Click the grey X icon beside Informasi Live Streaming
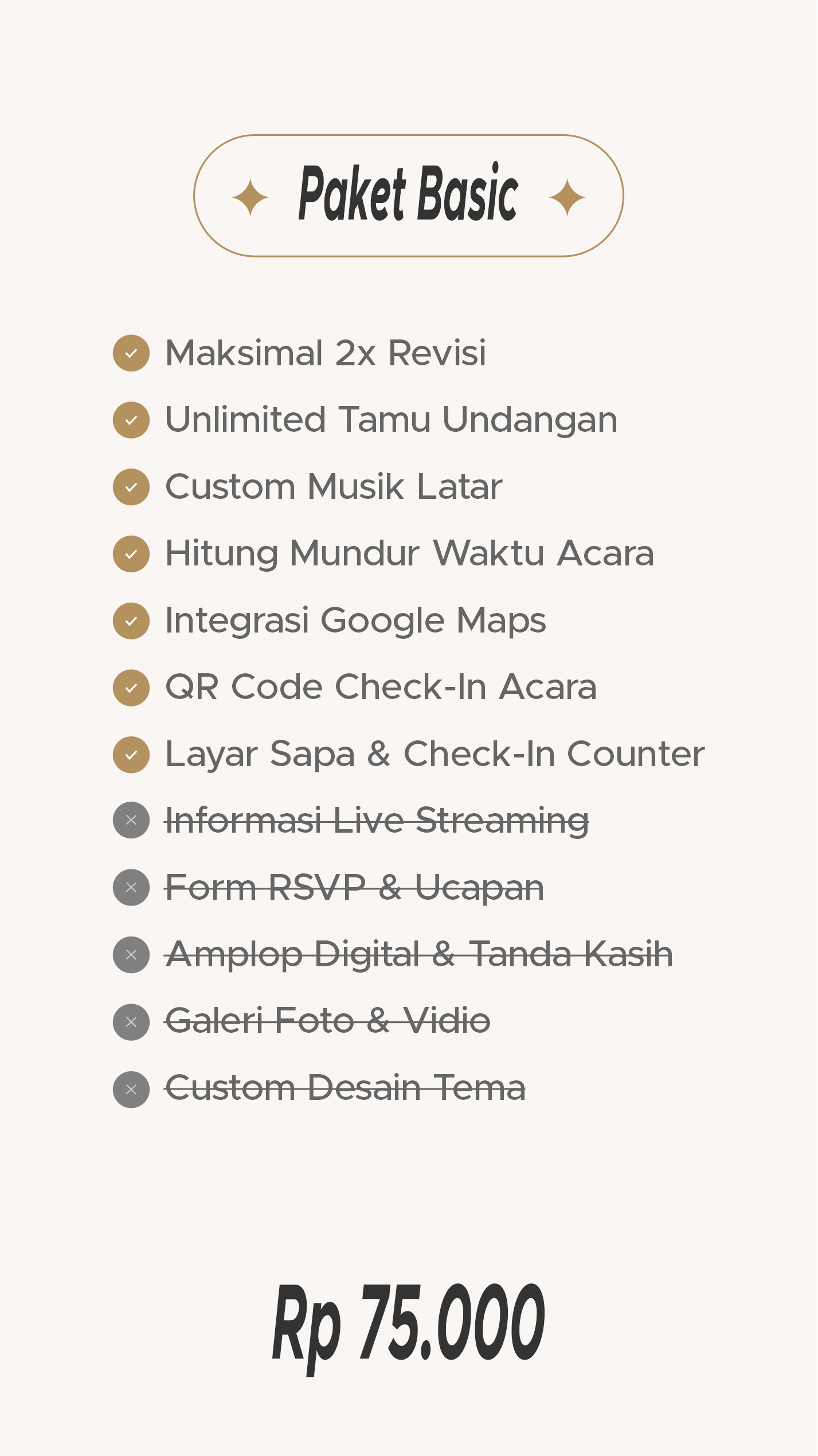This screenshot has width=818, height=1456. tap(131, 820)
